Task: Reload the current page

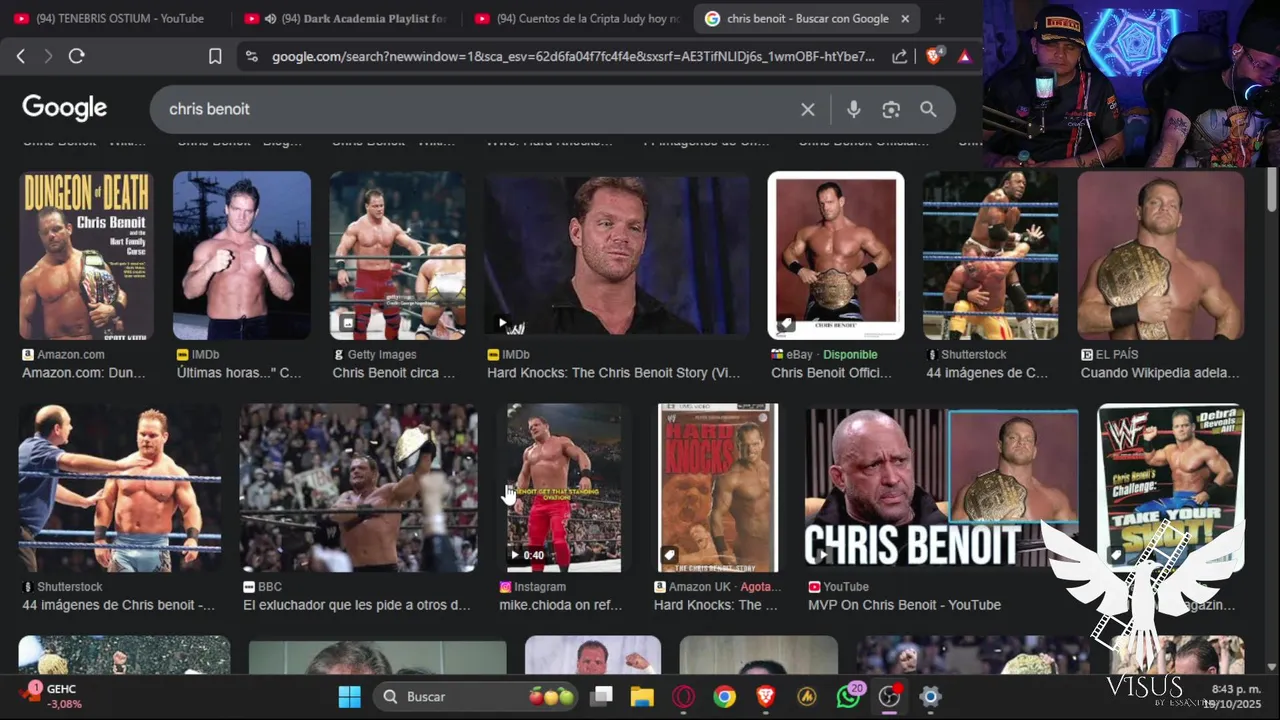Action: click(77, 57)
